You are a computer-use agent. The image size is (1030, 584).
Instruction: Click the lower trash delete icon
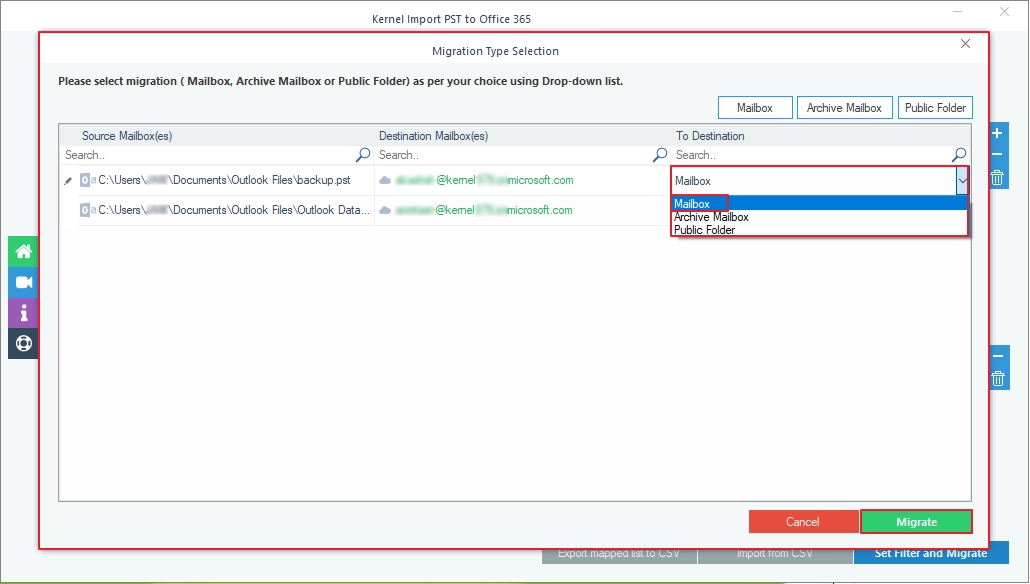tap(998, 378)
